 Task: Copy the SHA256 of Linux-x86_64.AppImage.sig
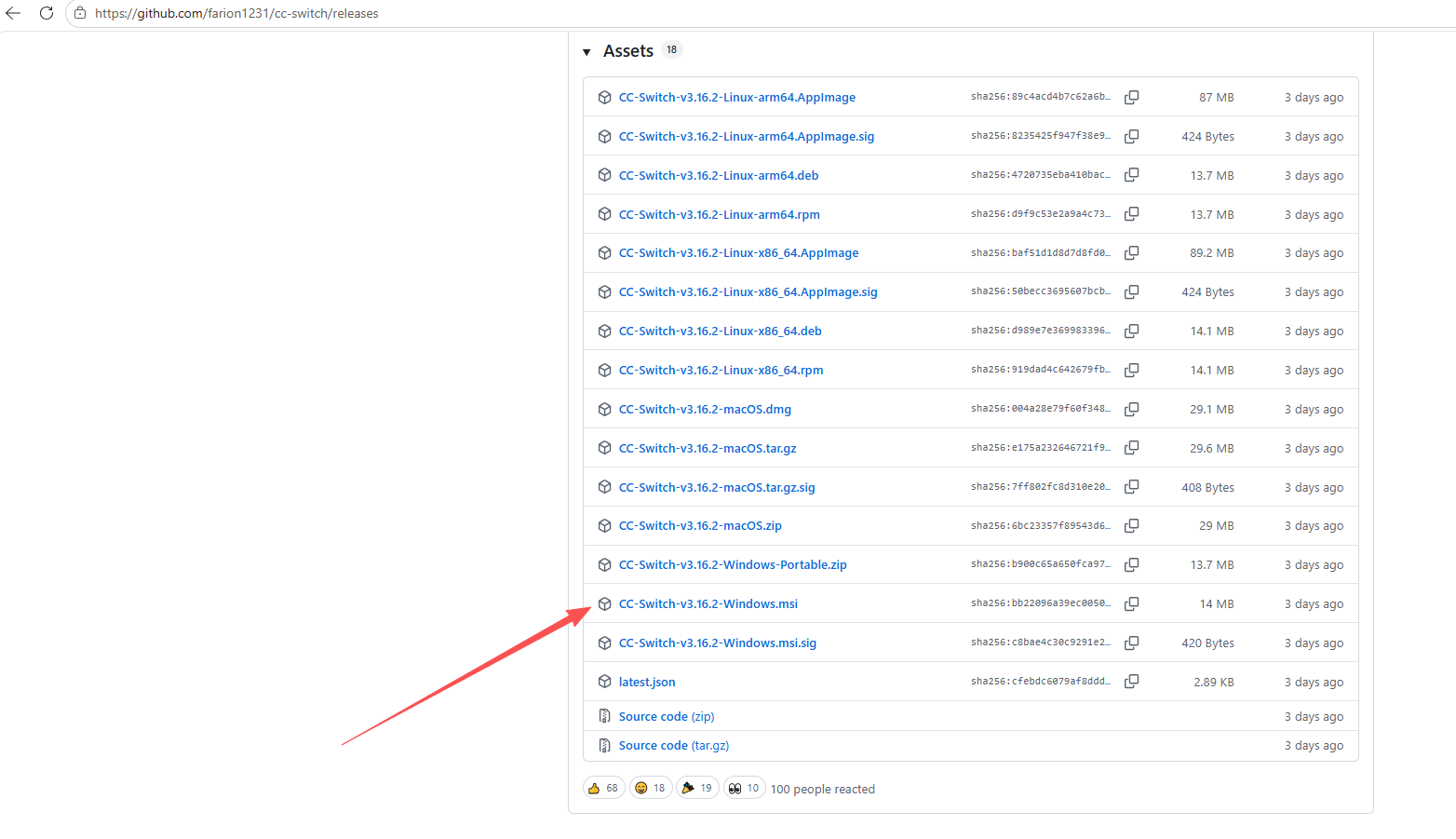click(1132, 292)
